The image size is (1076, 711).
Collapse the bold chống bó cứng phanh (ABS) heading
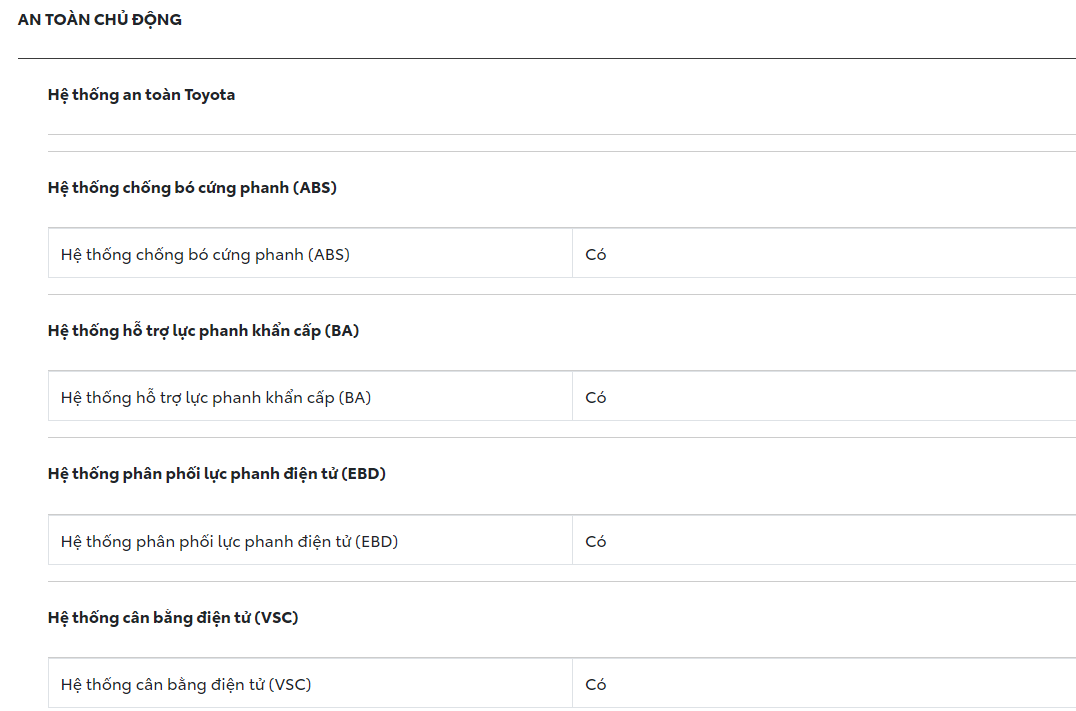(x=192, y=188)
